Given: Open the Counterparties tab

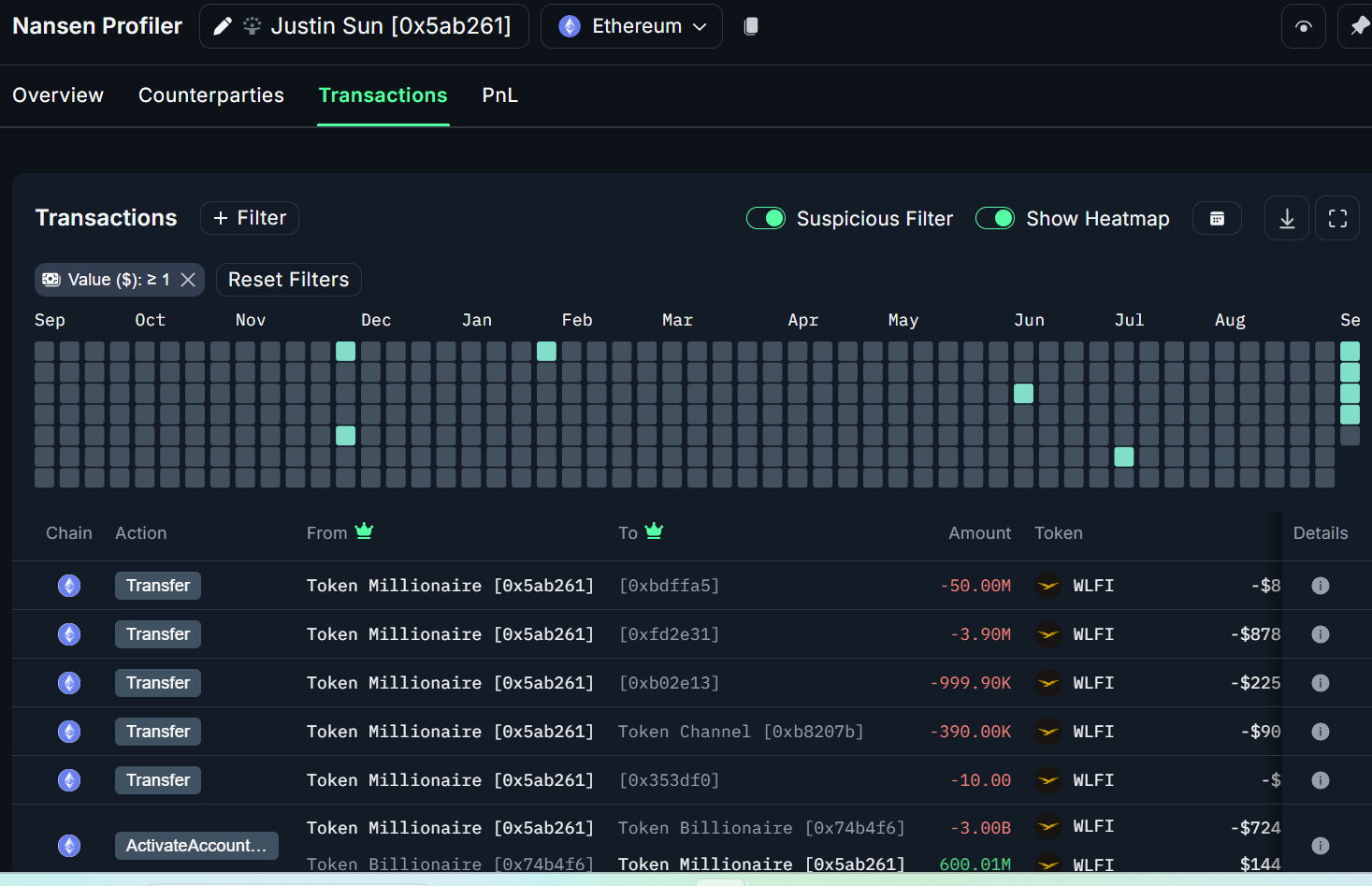Looking at the screenshot, I should coord(211,94).
